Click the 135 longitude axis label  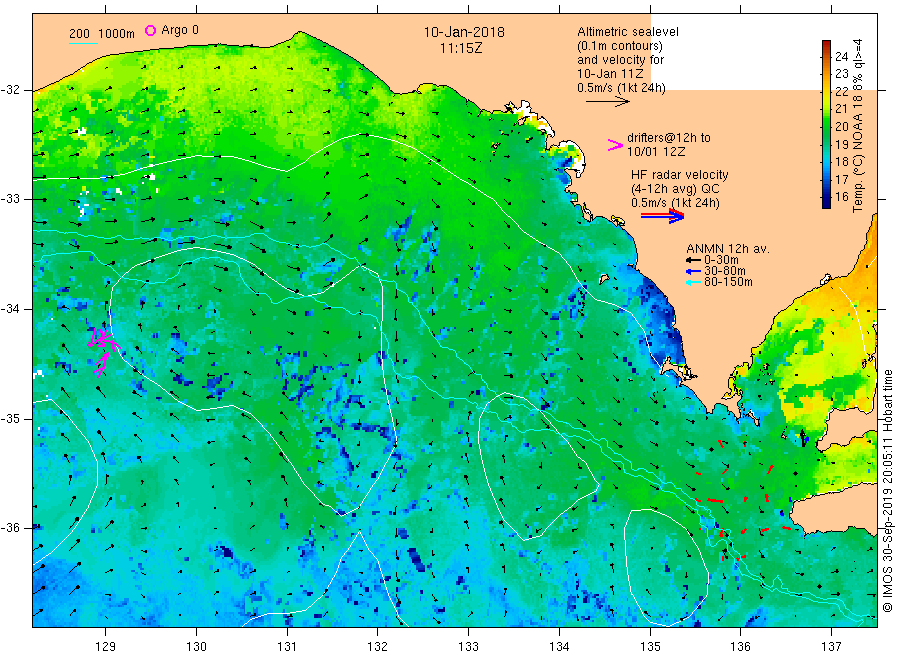650,646
